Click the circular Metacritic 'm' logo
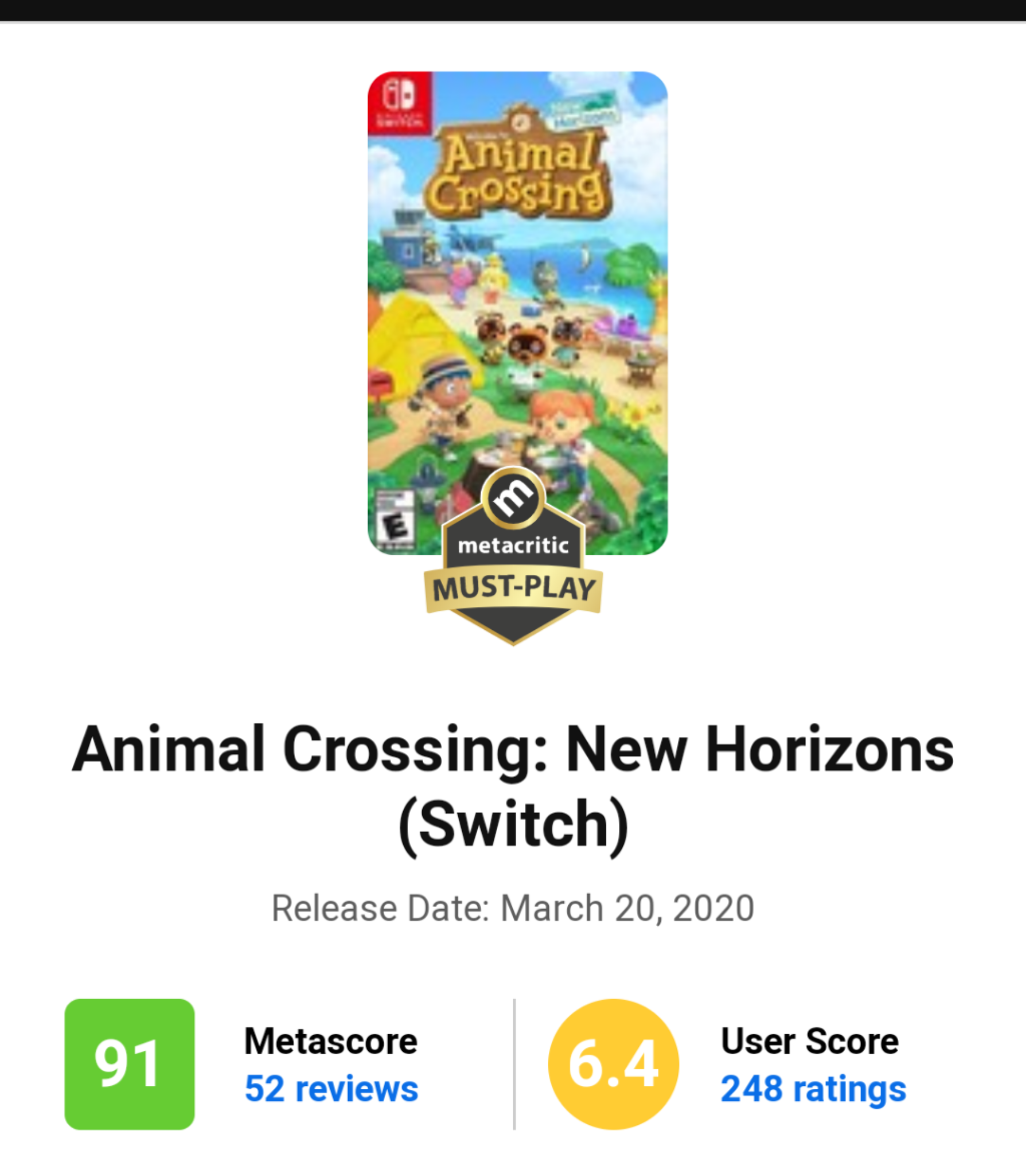The width and height of the screenshot is (1026, 1176). coord(513,497)
